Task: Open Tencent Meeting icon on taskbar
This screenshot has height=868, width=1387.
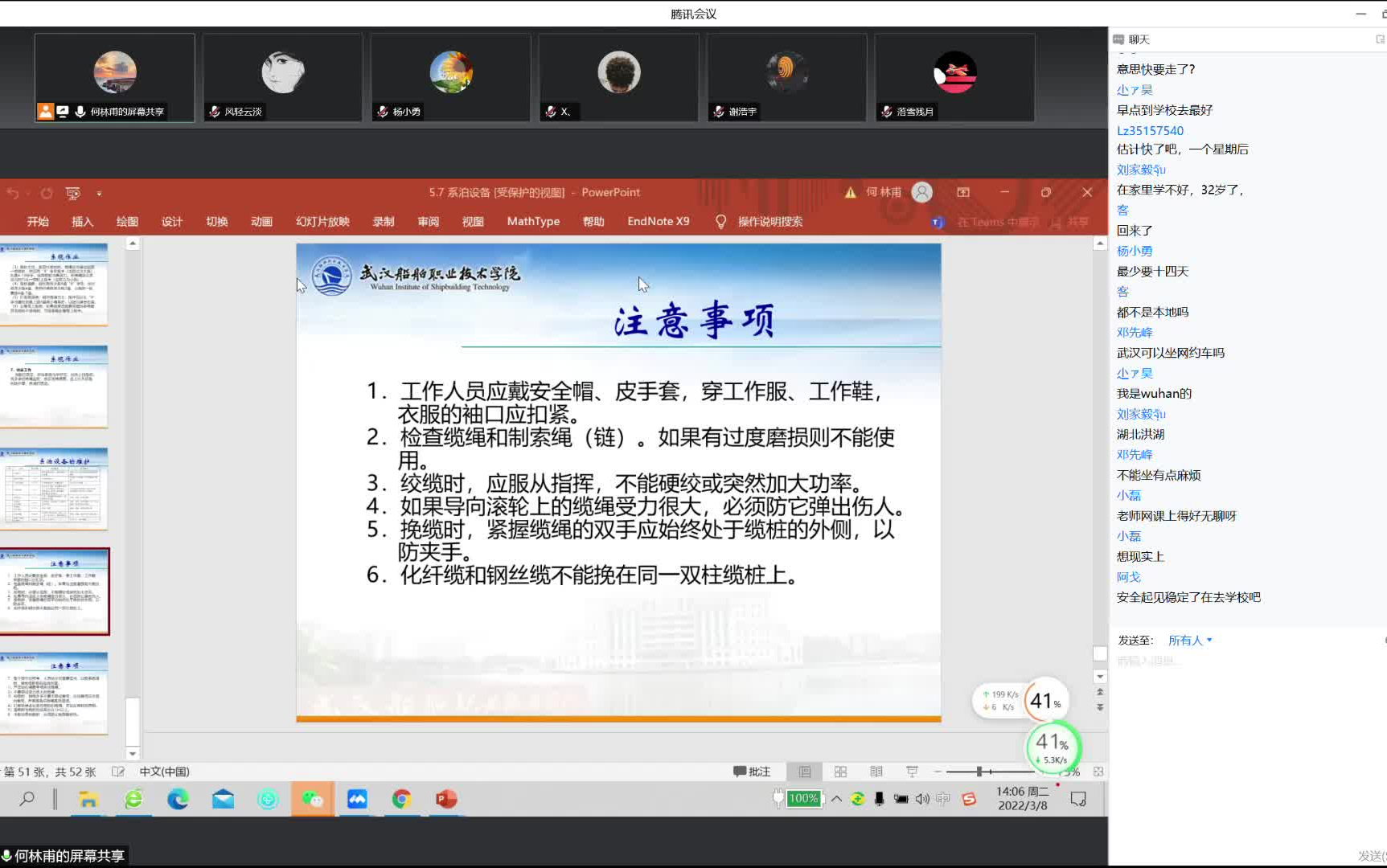Action: [357, 799]
